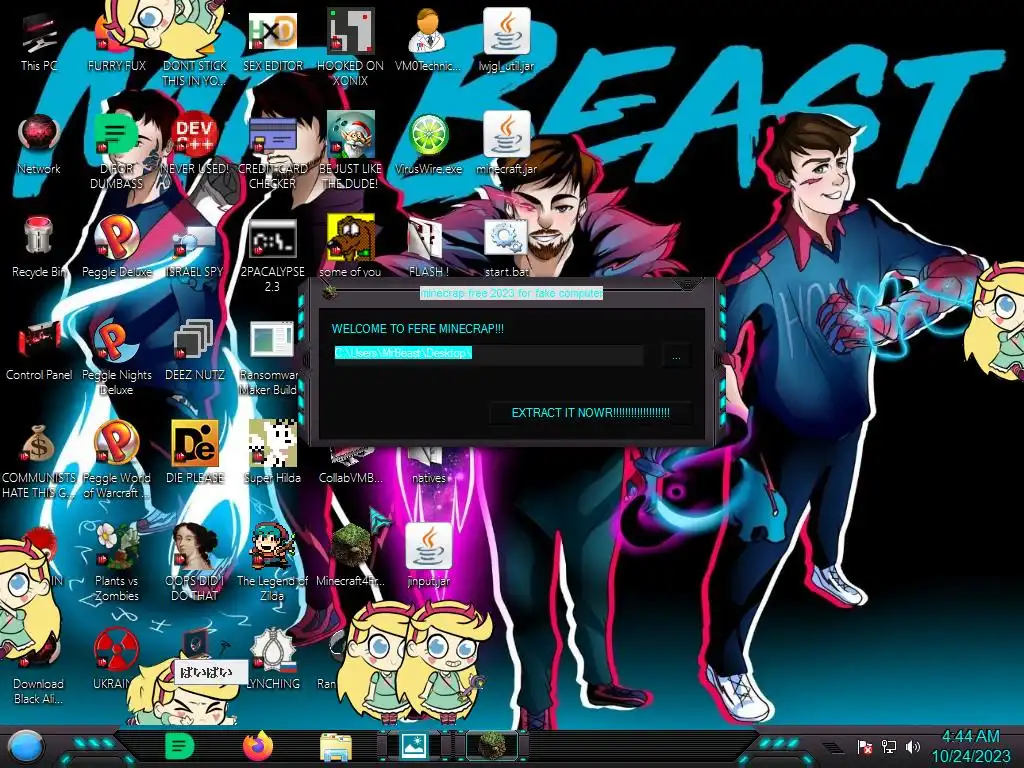Select the "some of you" dog icon
Screen dimensions: 1024x768
coord(350,248)
